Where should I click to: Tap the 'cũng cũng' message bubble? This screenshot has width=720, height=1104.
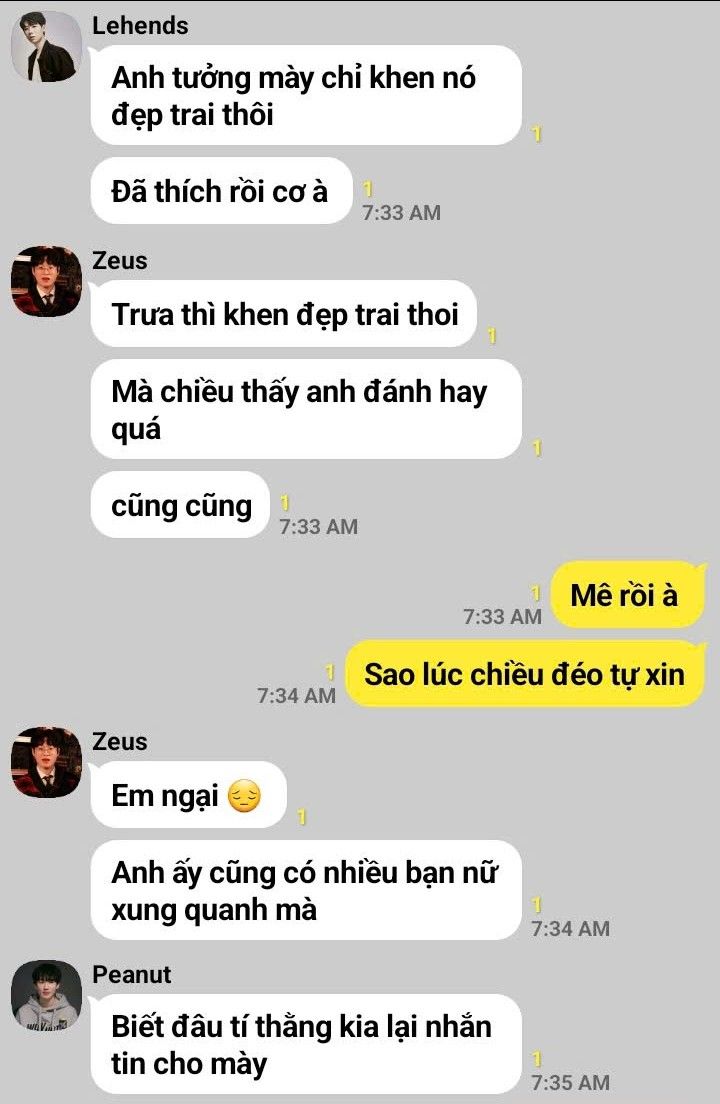180,505
